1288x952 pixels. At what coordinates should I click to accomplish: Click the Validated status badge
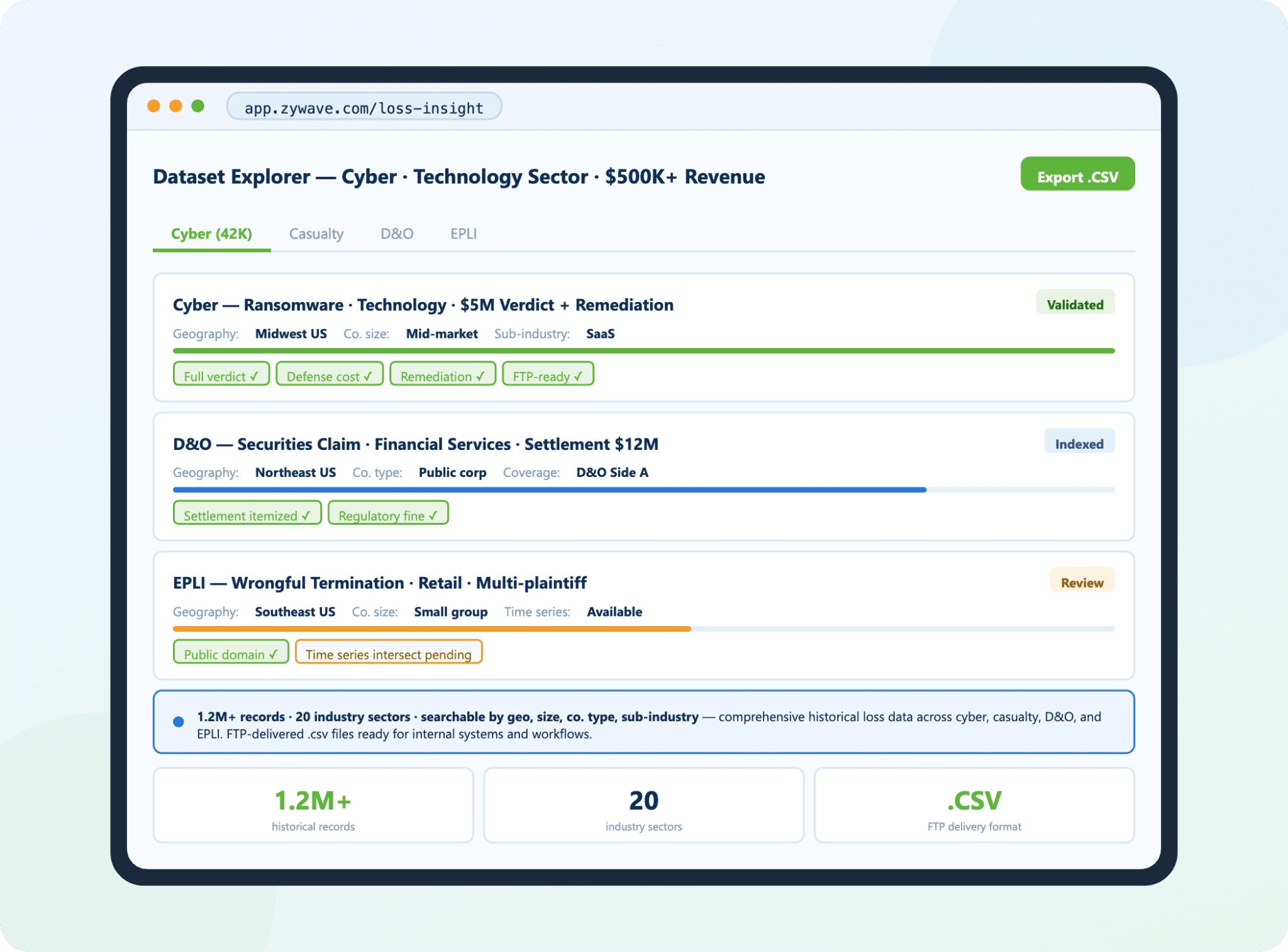[x=1074, y=303]
